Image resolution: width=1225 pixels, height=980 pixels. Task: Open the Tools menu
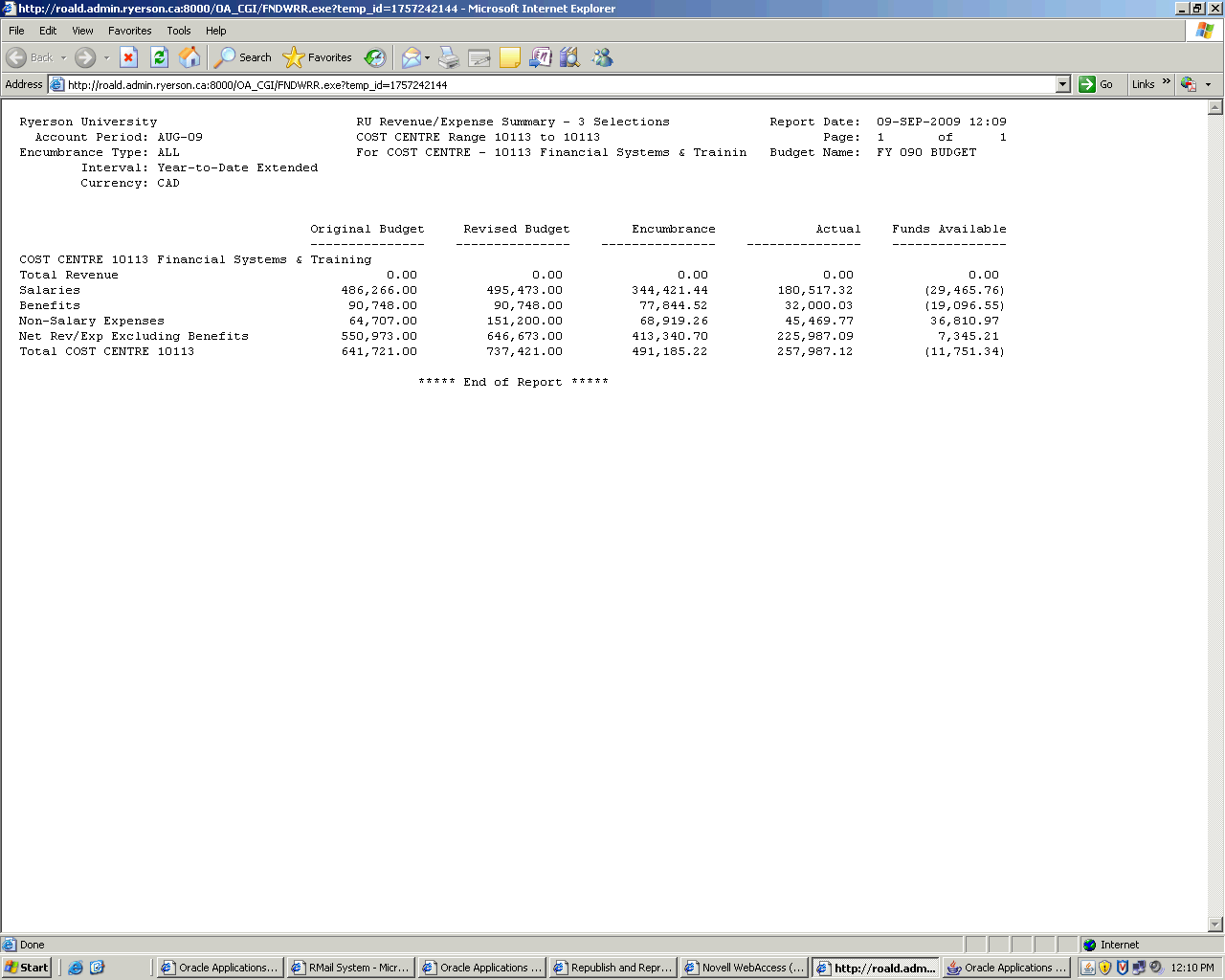178,31
